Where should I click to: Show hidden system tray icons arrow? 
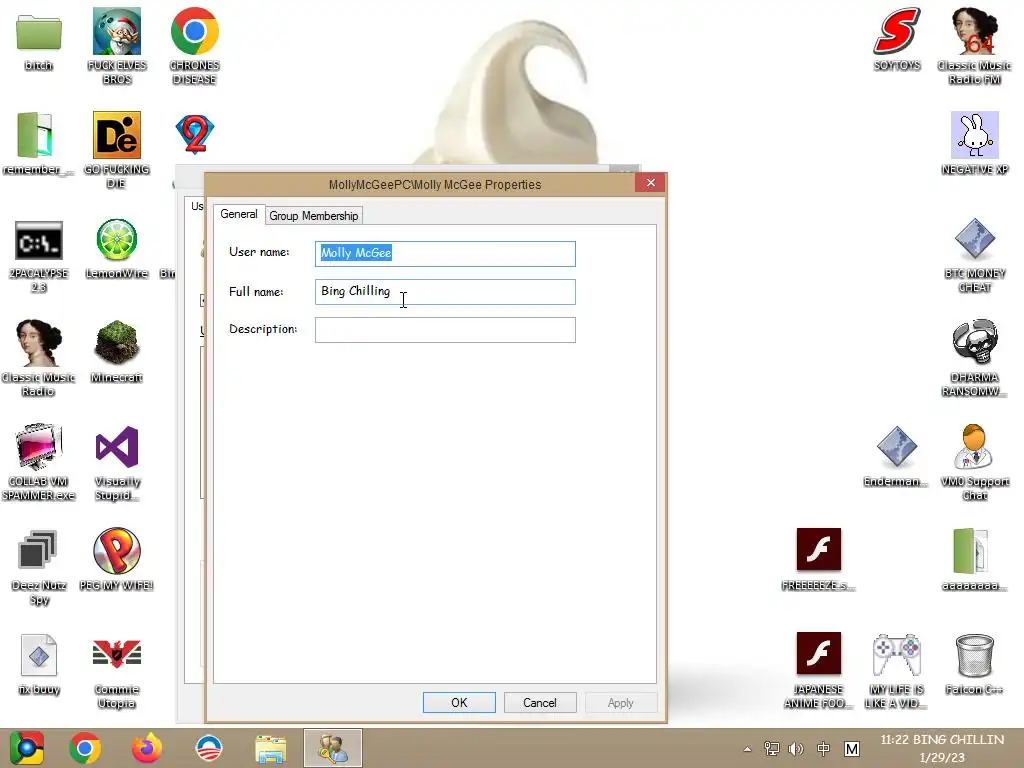tap(747, 749)
